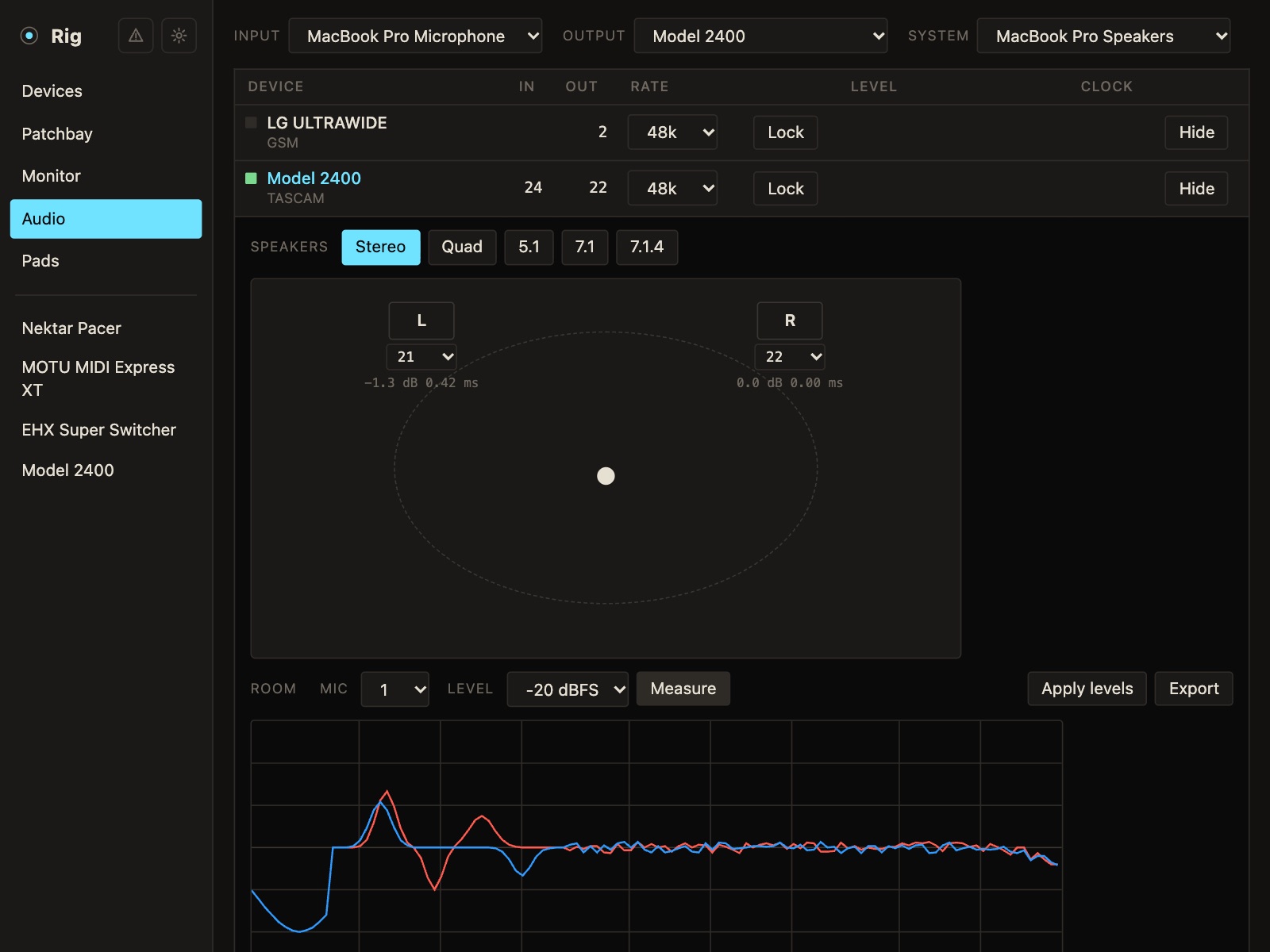Viewport: 1270px width, 952px height.
Task: Open the Pads section
Action: point(106,261)
